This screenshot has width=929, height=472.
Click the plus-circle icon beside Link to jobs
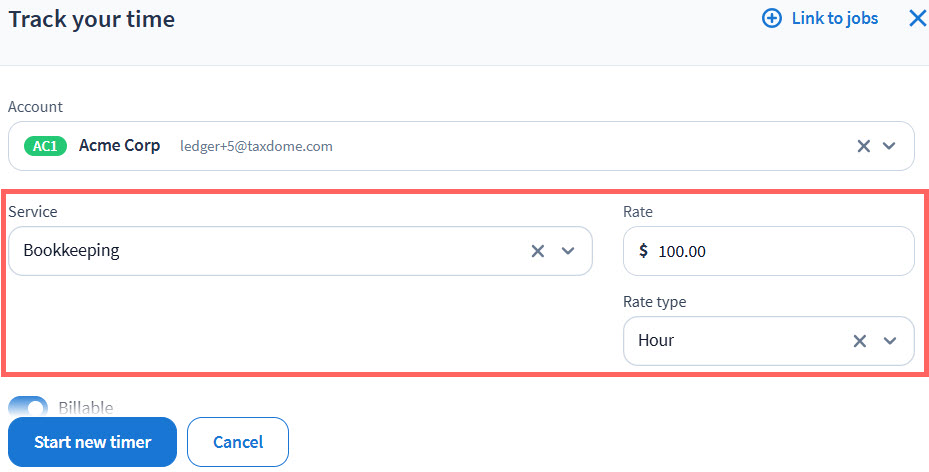(x=772, y=18)
